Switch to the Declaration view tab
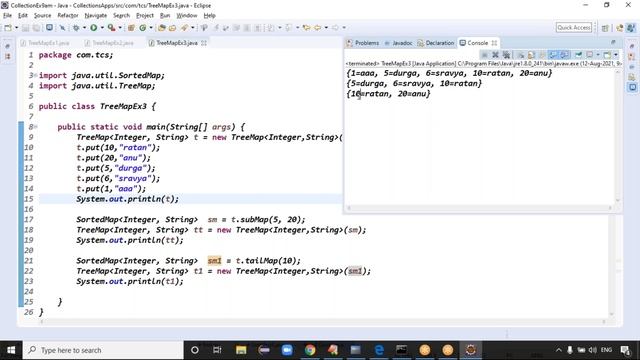Viewport: 640px width, 360px height. 436,43
